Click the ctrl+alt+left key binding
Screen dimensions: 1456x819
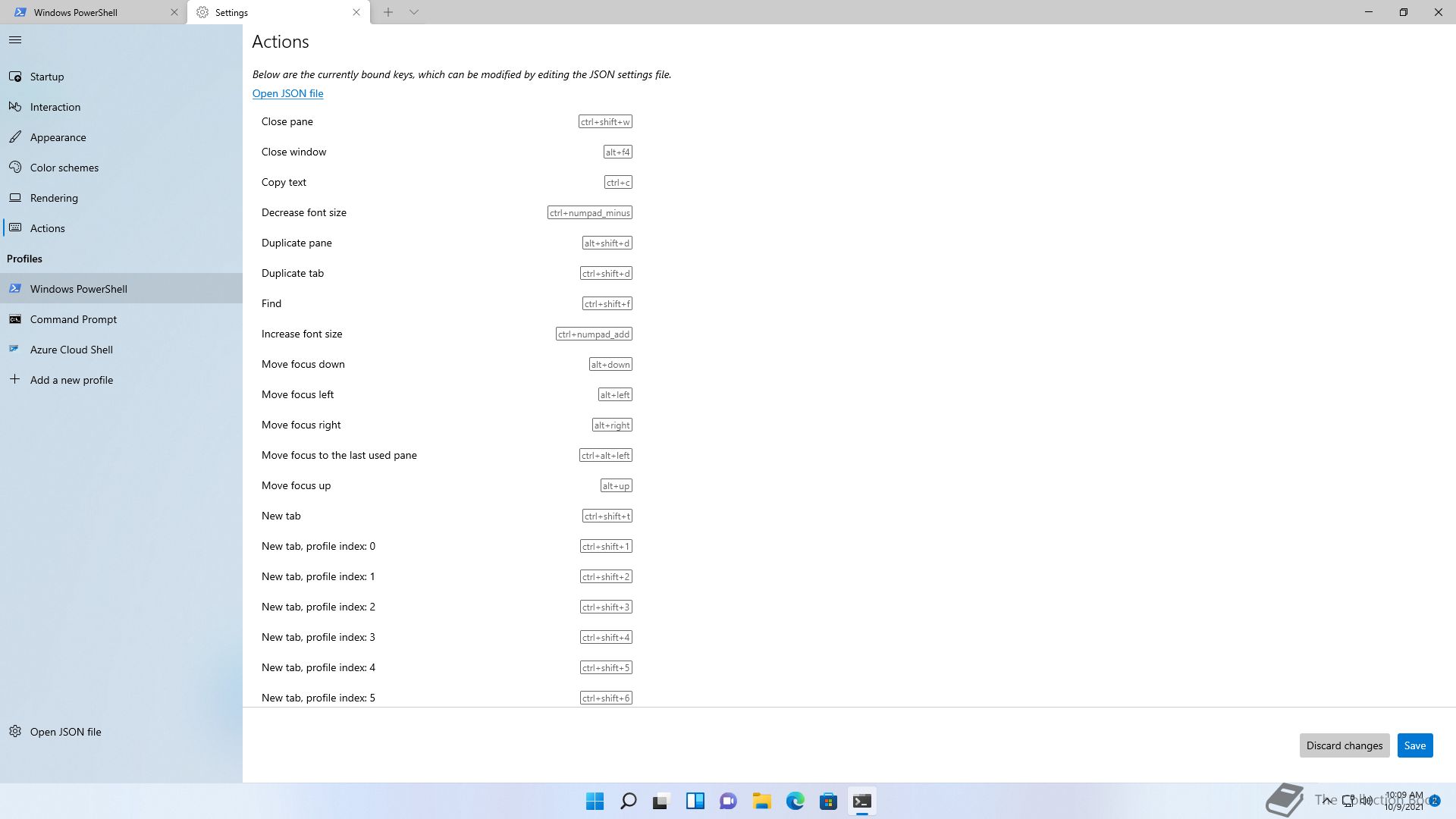[x=606, y=455]
